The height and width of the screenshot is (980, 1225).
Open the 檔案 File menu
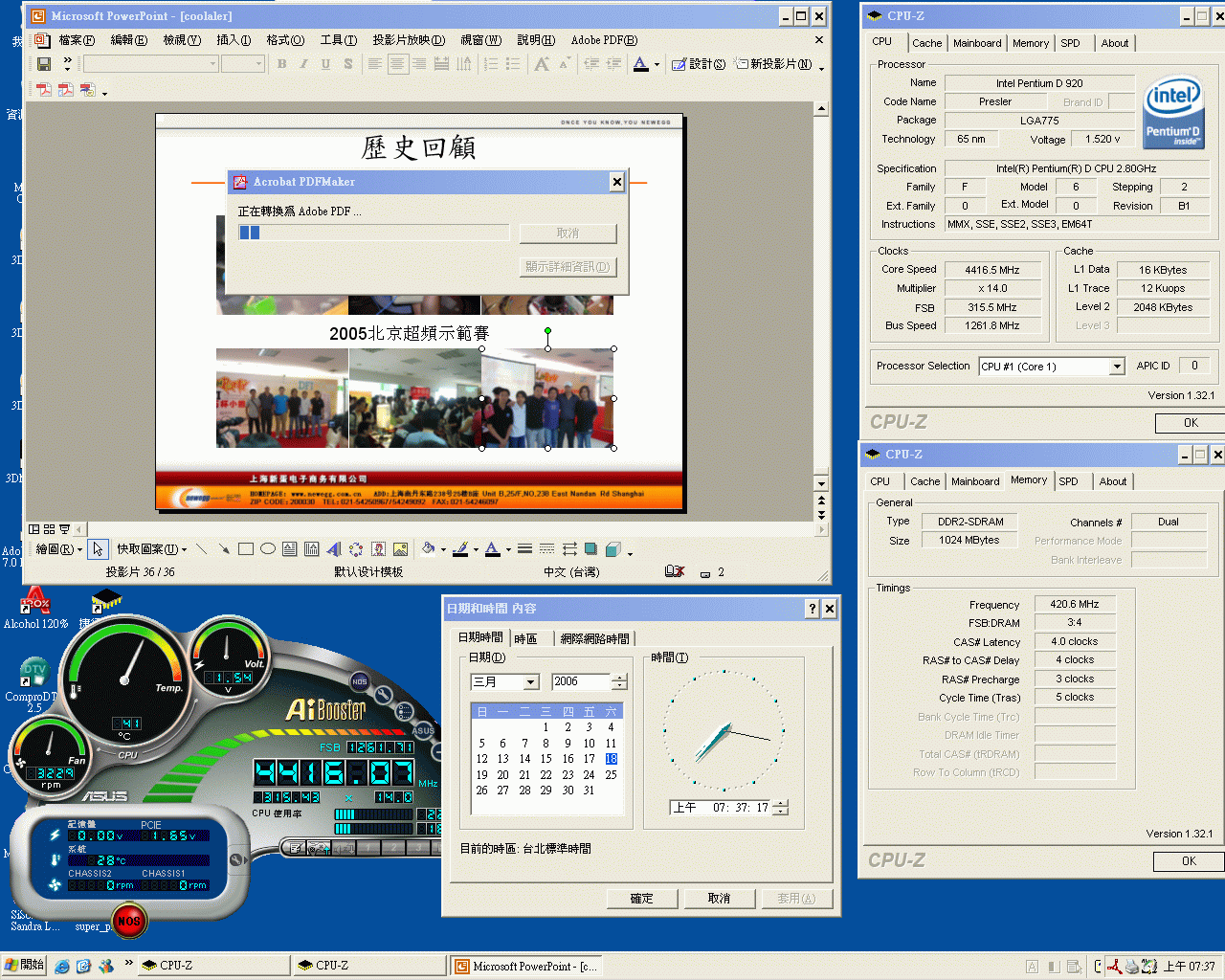click(77, 40)
